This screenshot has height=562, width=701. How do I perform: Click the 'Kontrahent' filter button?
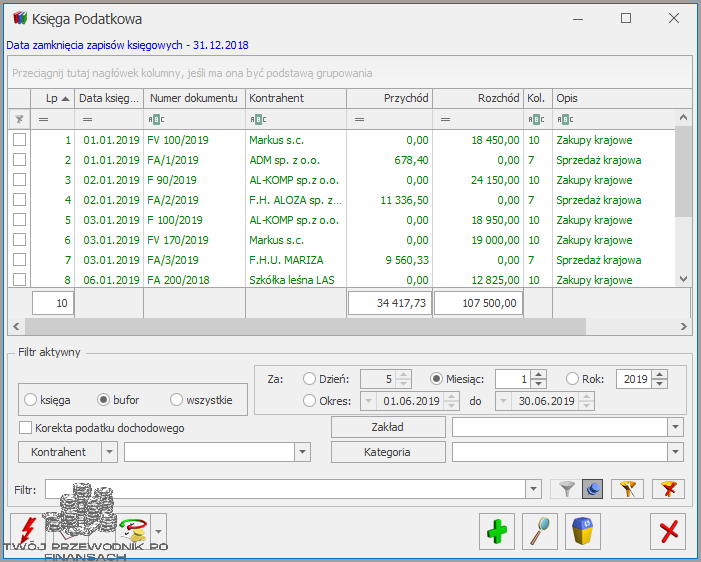click(58, 452)
